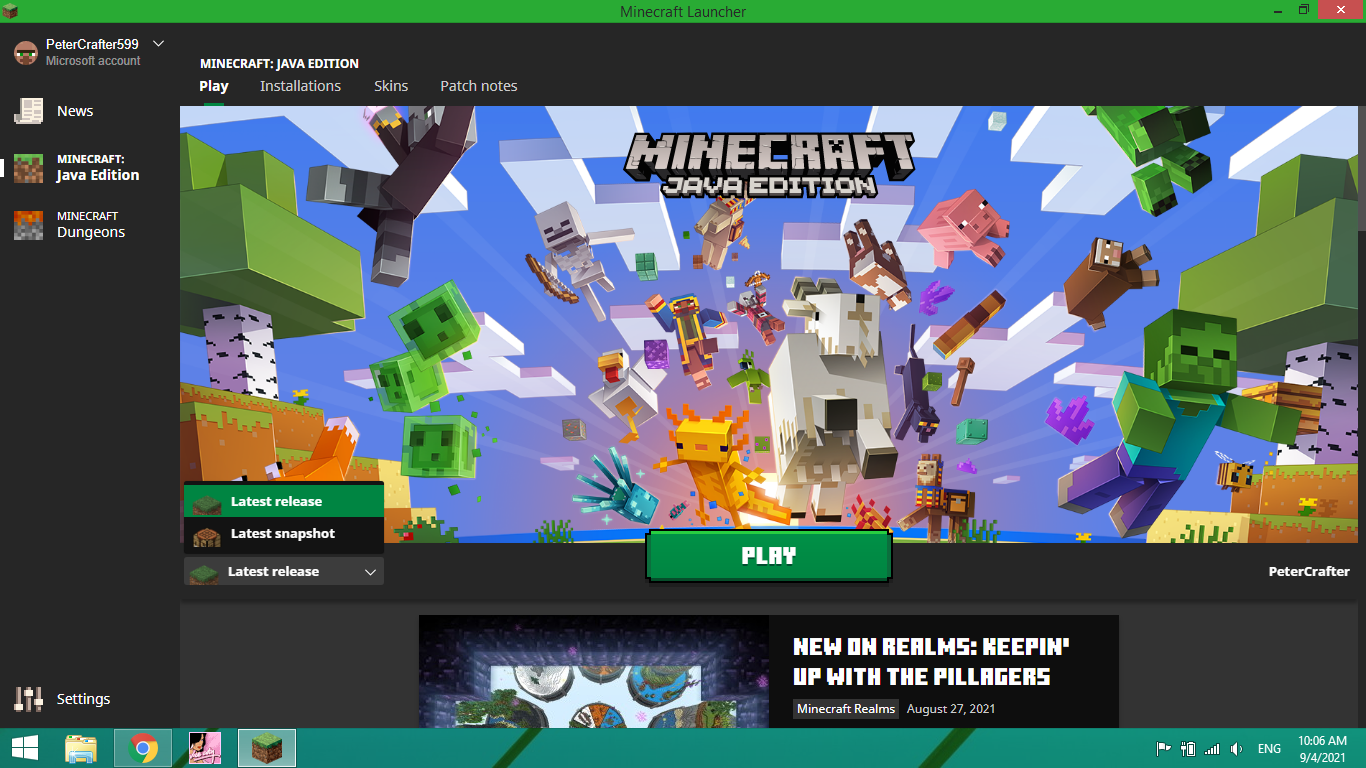Click the title bar grass block icon
Viewport: 1366px width, 768px height.
pyautogui.click(x=11, y=11)
